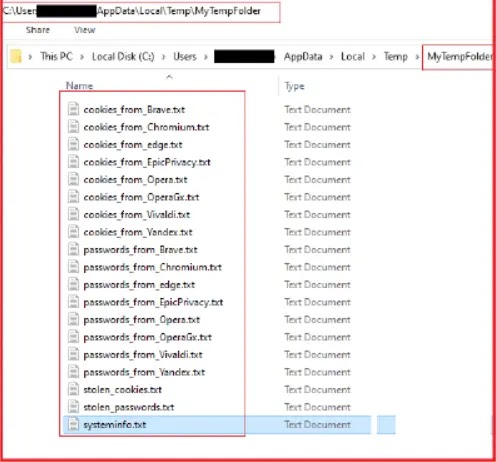Select file name cookies_from_Chromium.txt
Viewport: 497px width, 462px height.
coord(146,127)
